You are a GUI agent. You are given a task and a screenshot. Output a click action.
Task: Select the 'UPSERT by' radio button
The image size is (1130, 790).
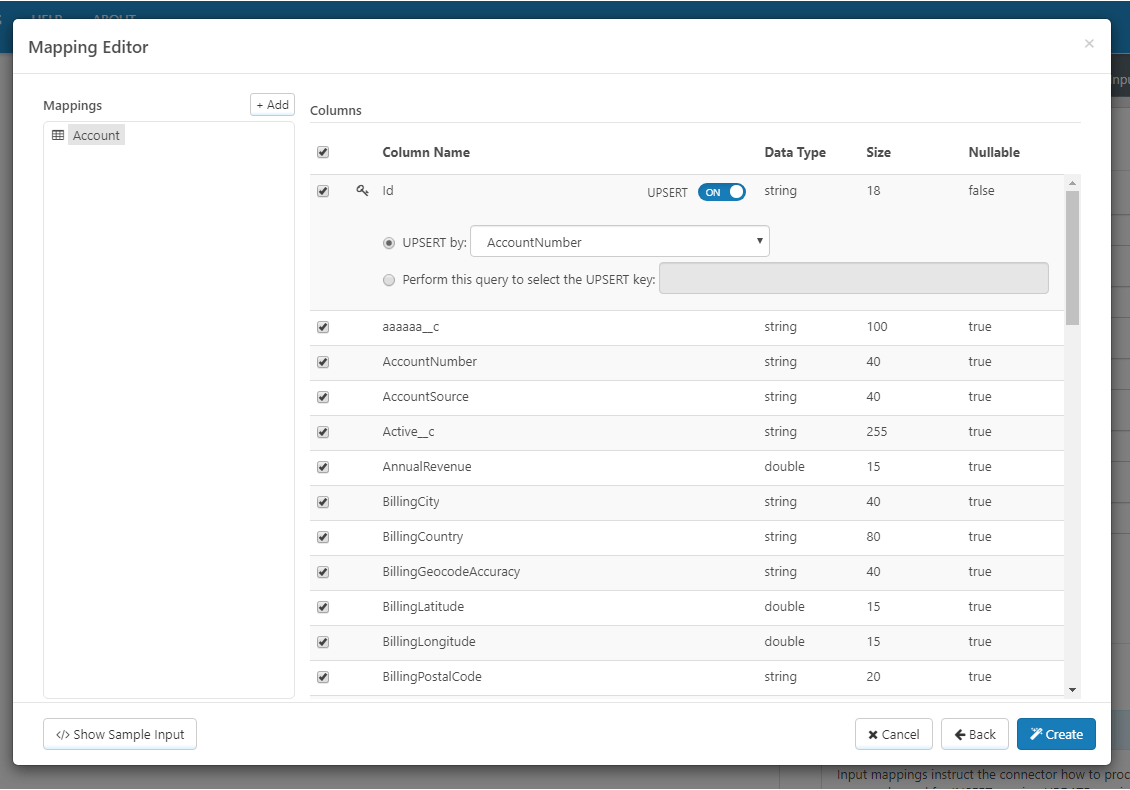click(x=389, y=242)
